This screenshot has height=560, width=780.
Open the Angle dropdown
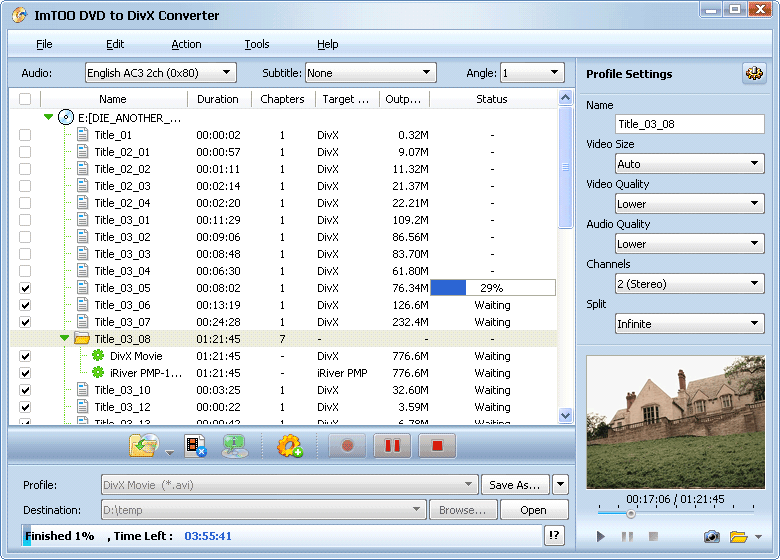(x=533, y=73)
